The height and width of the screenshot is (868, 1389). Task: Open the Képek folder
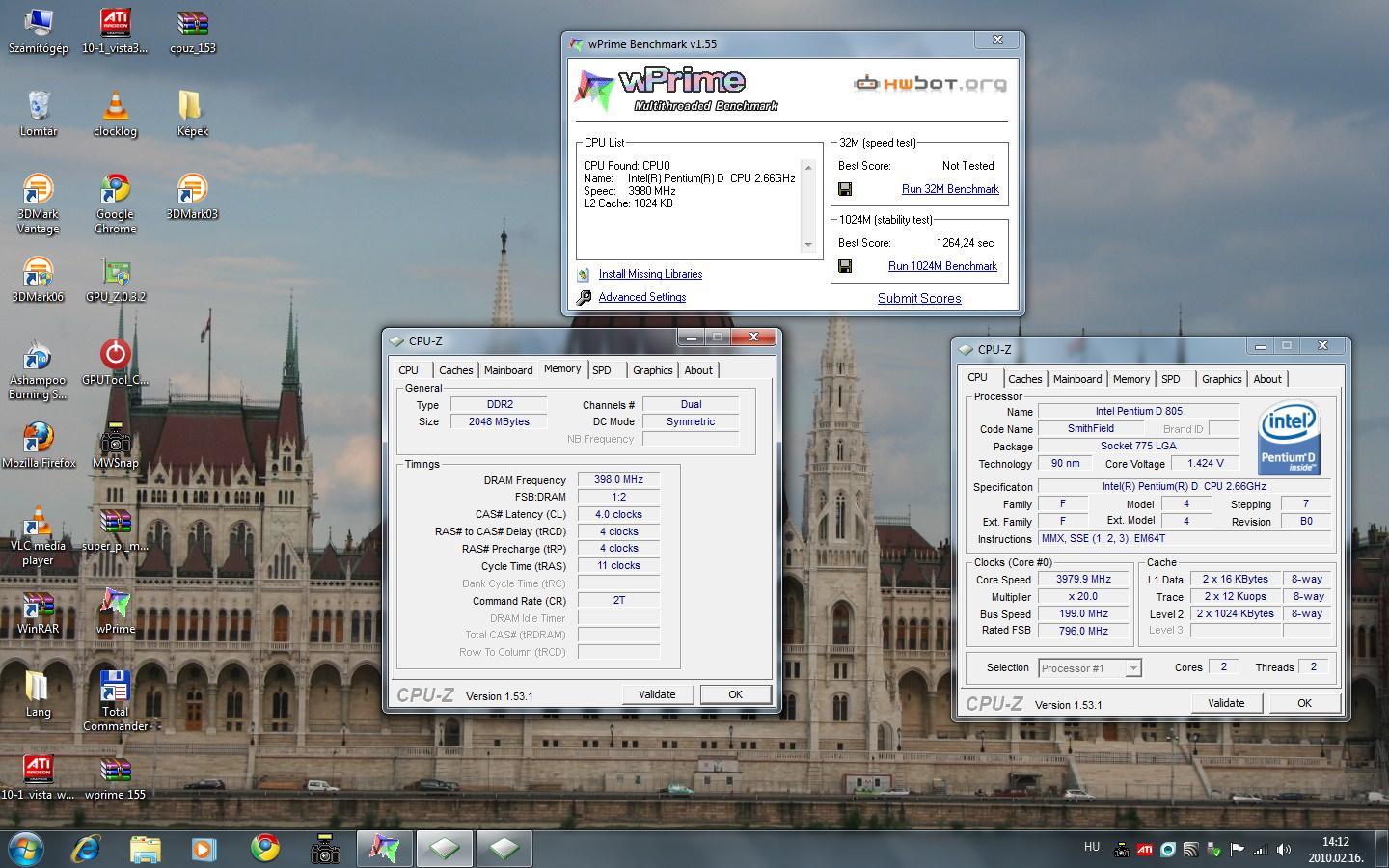[192, 114]
